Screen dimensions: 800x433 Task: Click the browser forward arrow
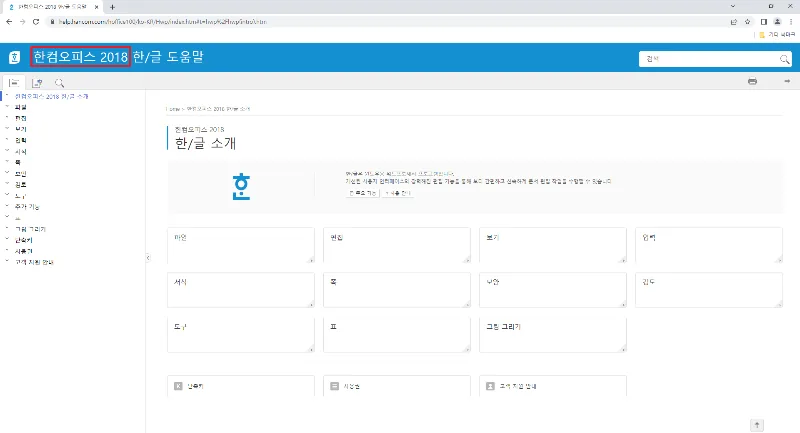pos(22,21)
